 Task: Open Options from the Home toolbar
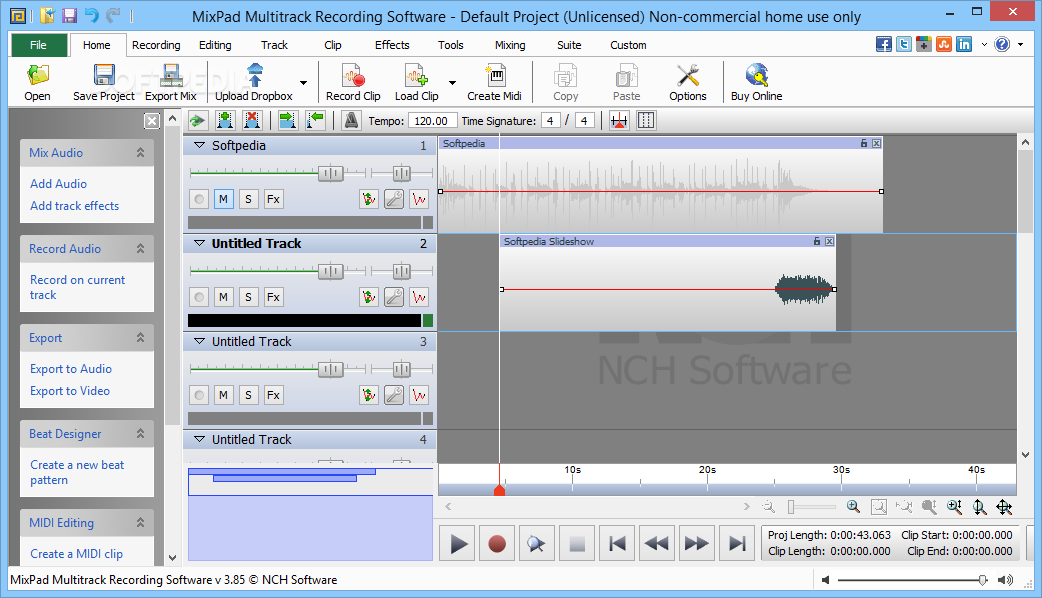tap(687, 76)
